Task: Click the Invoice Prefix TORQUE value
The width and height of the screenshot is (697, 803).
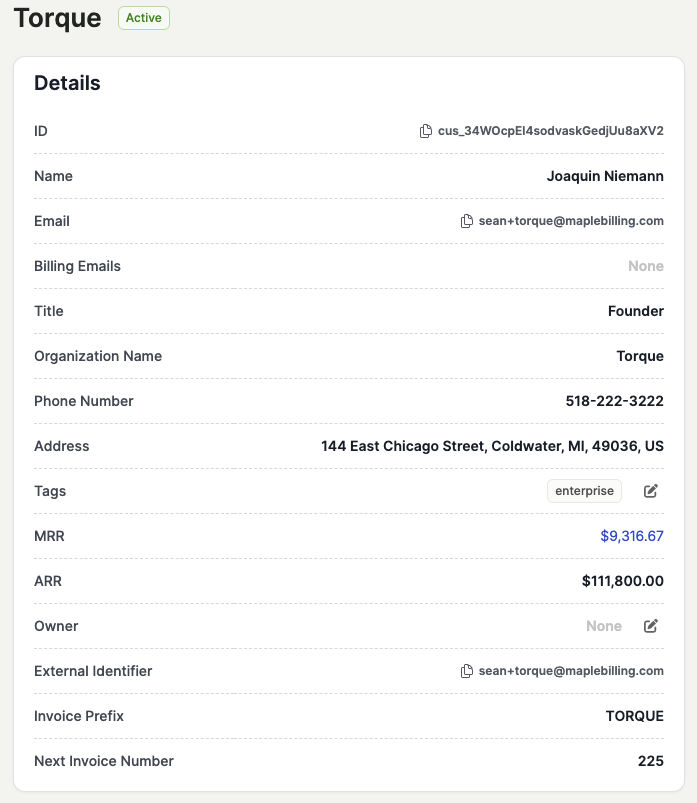Action: tap(635, 716)
